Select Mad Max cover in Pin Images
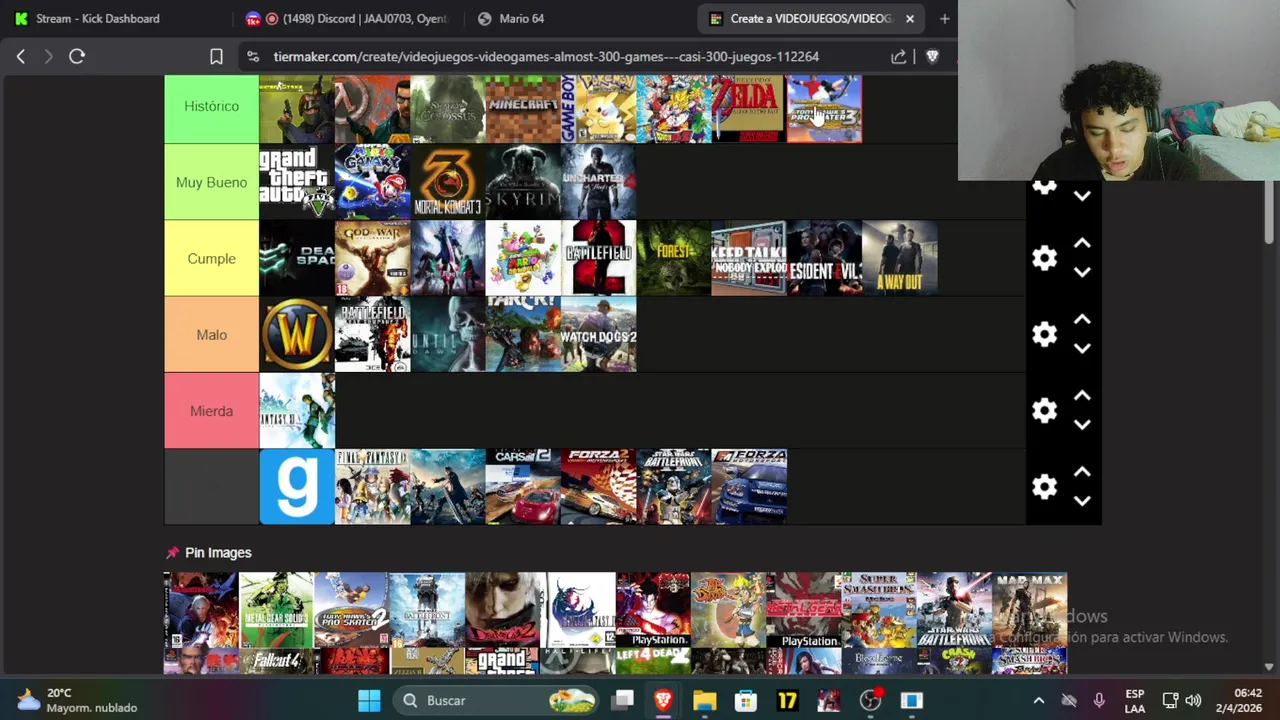This screenshot has width=1280, height=720. point(1030,609)
